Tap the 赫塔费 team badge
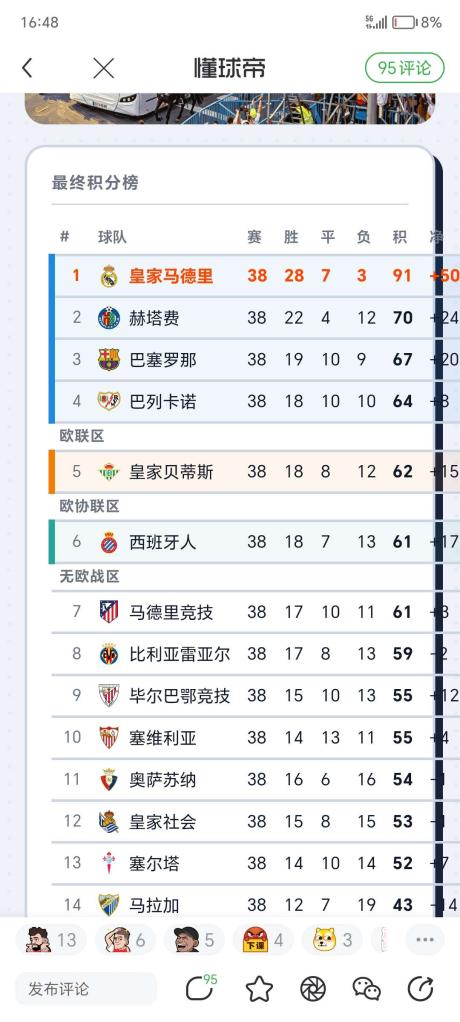 pyautogui.click(x=109, y=318)
